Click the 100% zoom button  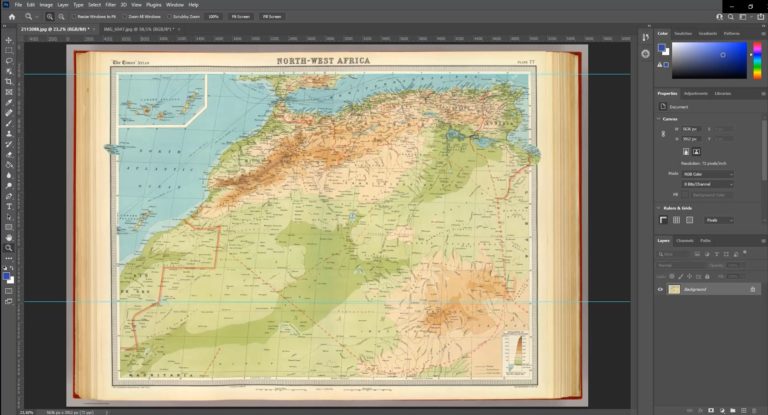click(x=214, y=17)
